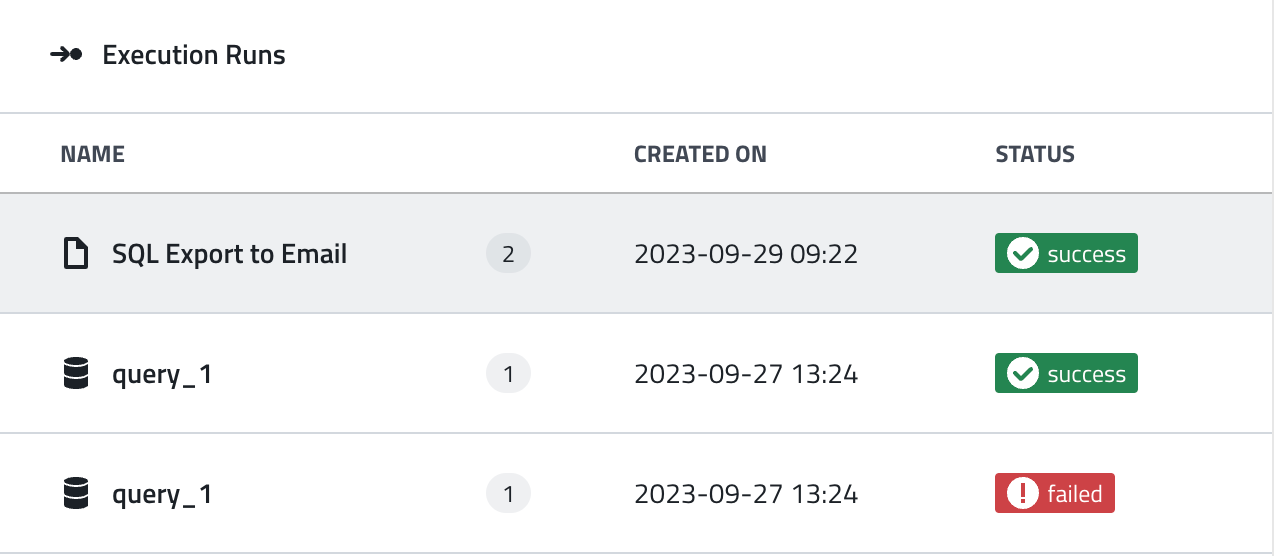This screenshot has width=1274, height=556.
Task: Open the SQL Export to Email run
Action: [229, 254]
